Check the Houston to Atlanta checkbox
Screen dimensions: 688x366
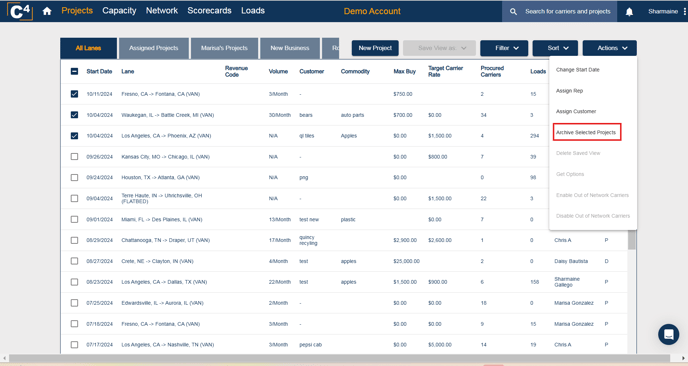click(x=75, y=177)
